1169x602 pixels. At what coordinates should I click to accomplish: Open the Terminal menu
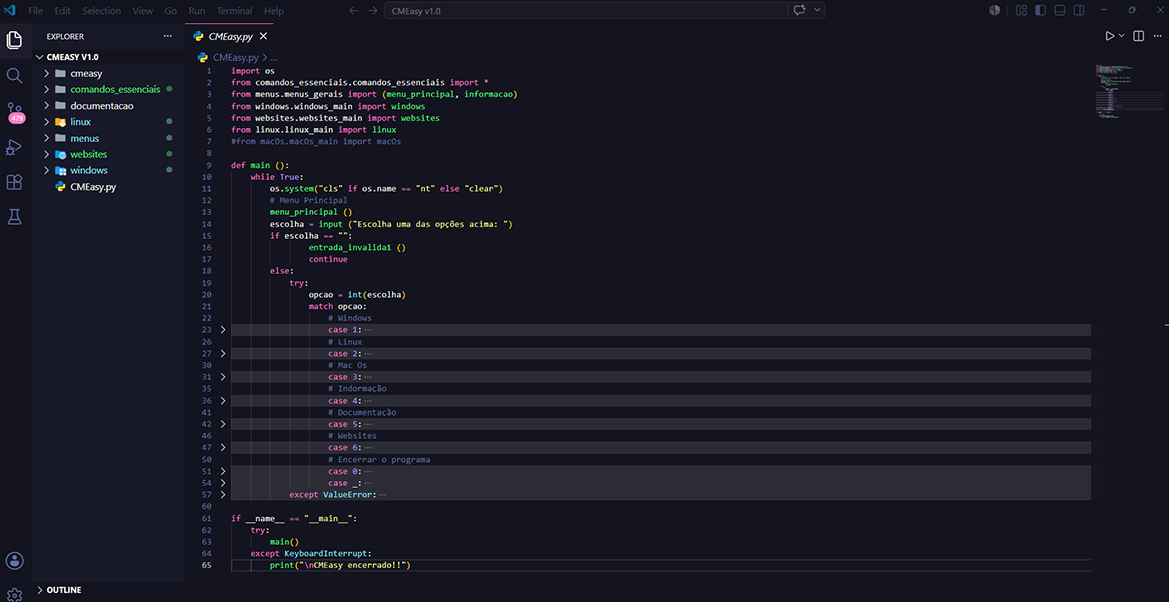click(235, 11)
